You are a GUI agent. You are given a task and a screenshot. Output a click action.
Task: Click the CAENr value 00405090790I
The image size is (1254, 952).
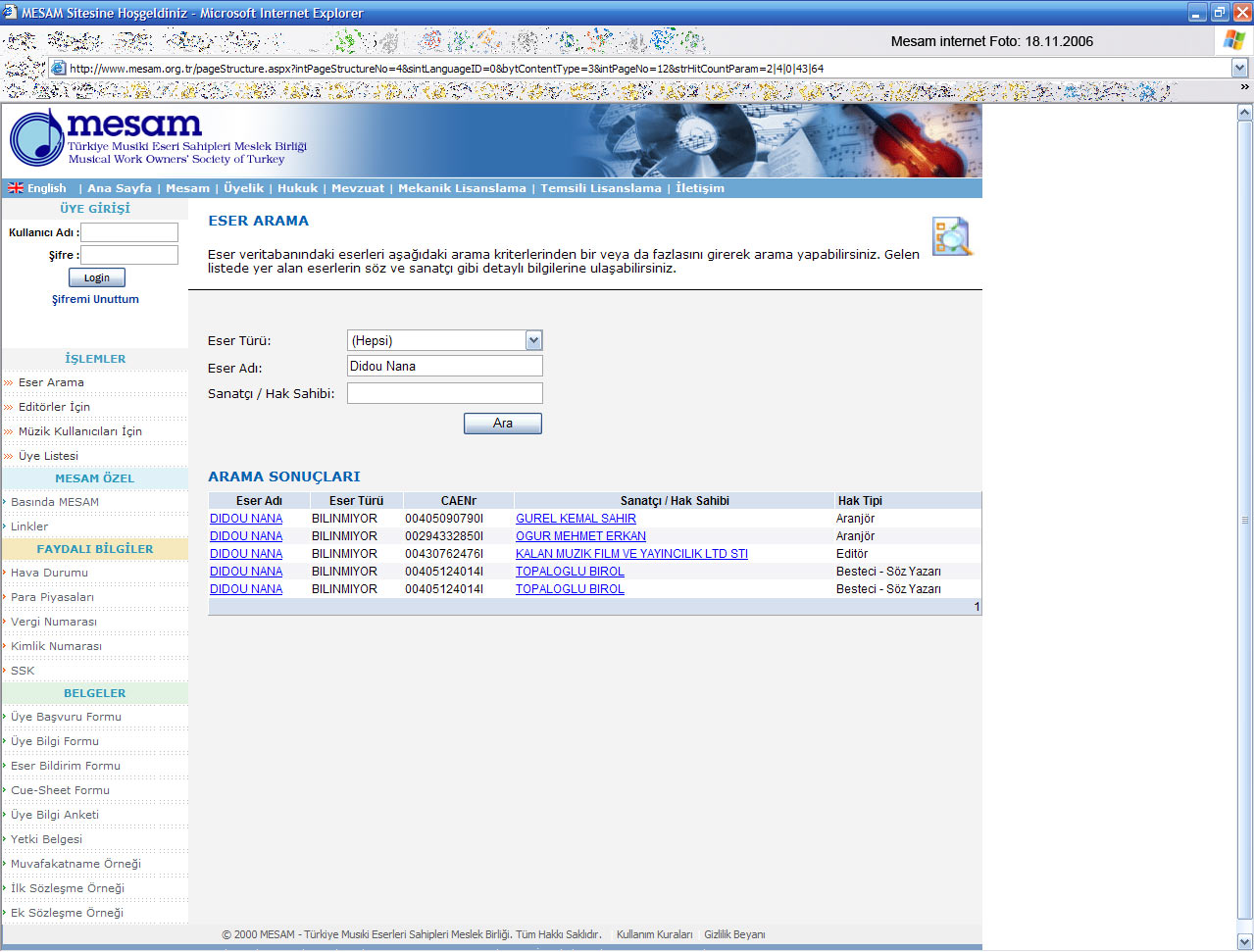[x=444, y=519]
